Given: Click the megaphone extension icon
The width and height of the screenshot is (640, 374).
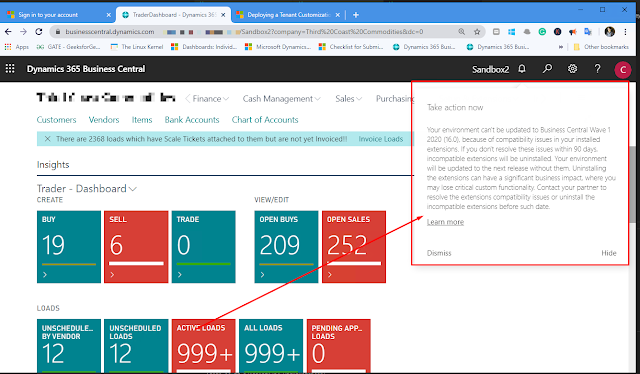Looking at the screenshot, I should tap(573, 31).
